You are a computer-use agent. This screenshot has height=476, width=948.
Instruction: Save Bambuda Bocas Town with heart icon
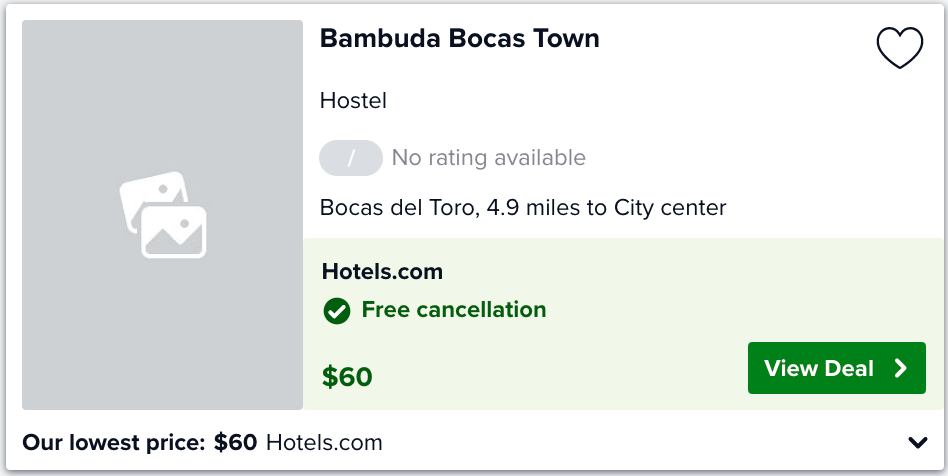900,48
